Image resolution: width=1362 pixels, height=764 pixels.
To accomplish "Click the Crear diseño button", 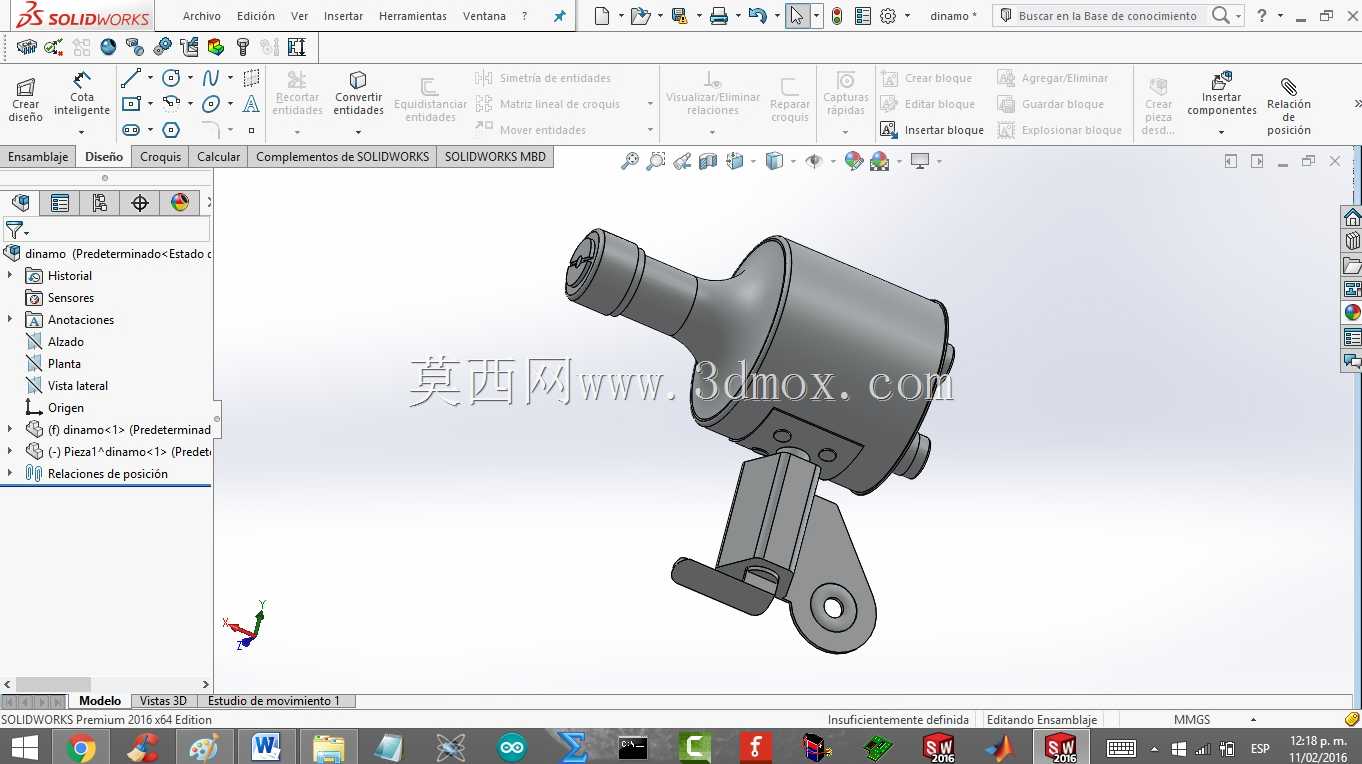I will pyautogui.click(x=26, y=99).
